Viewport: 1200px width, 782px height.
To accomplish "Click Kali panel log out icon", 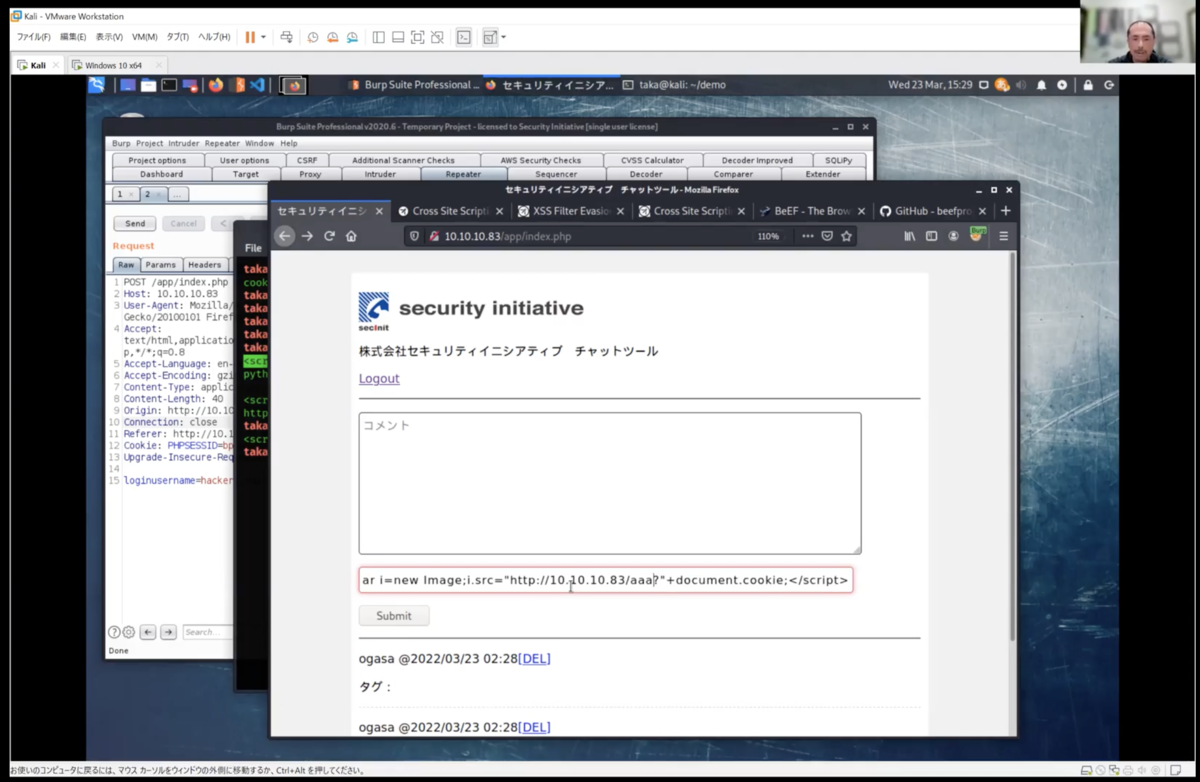I will [1109, 85].
